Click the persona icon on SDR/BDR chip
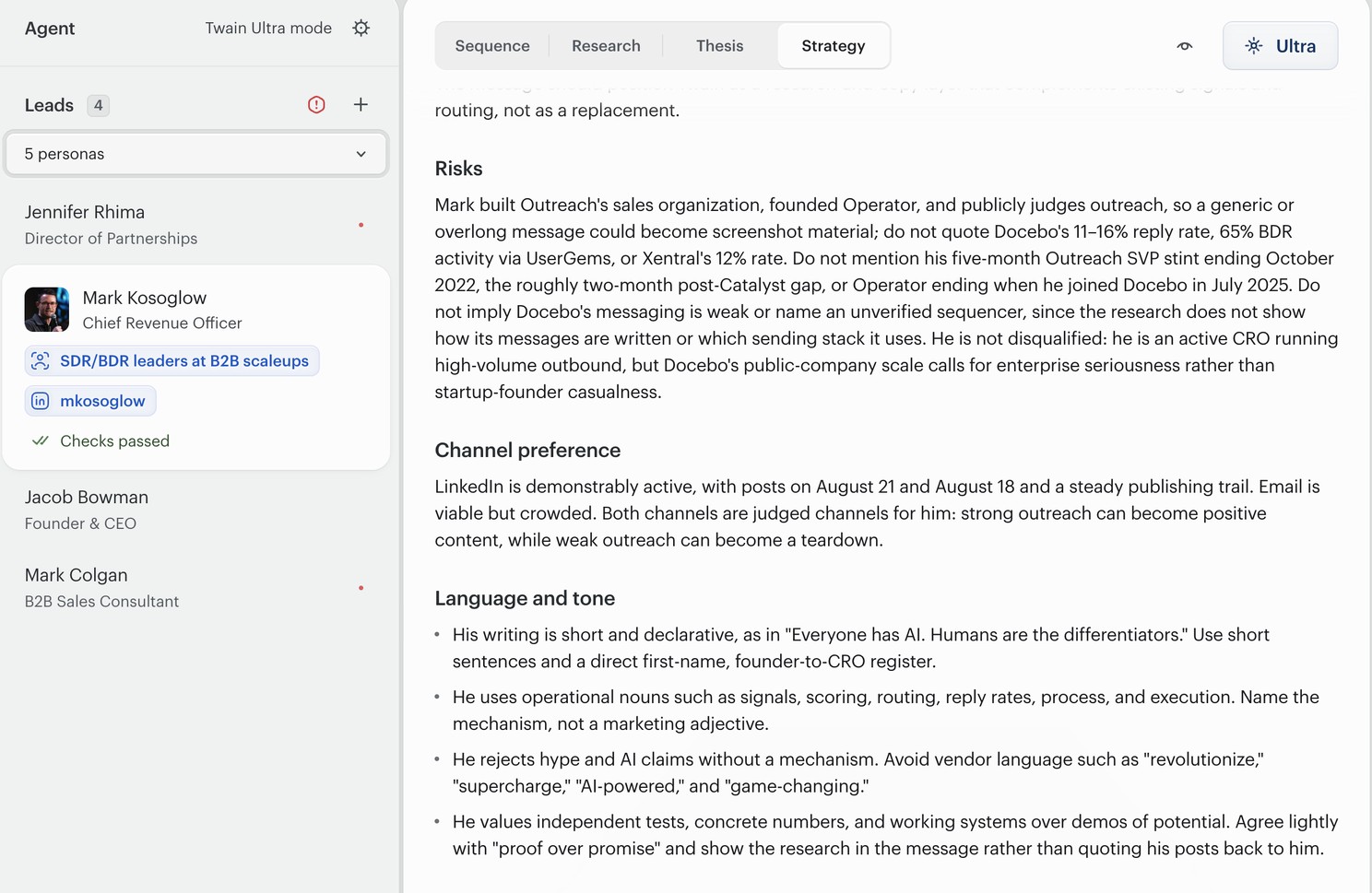Image resolution: width=1372 pixels, height=893 pixels. [x=41, y=361]
